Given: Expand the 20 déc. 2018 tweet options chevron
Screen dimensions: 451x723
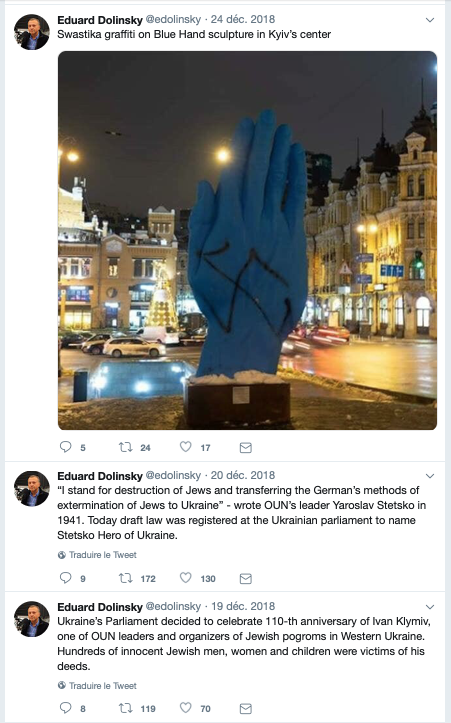Looking at the screenshot, I should click(x=430, y=476).
